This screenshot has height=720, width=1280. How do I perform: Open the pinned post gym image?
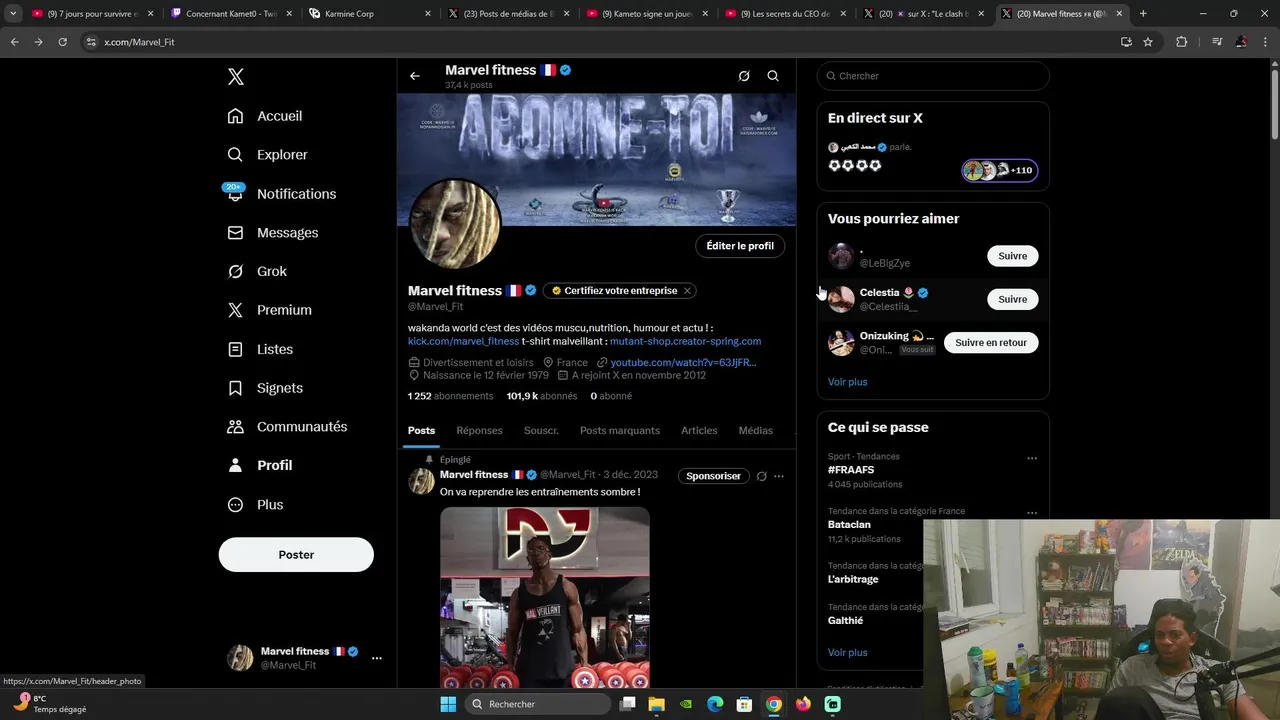point(545,597)
